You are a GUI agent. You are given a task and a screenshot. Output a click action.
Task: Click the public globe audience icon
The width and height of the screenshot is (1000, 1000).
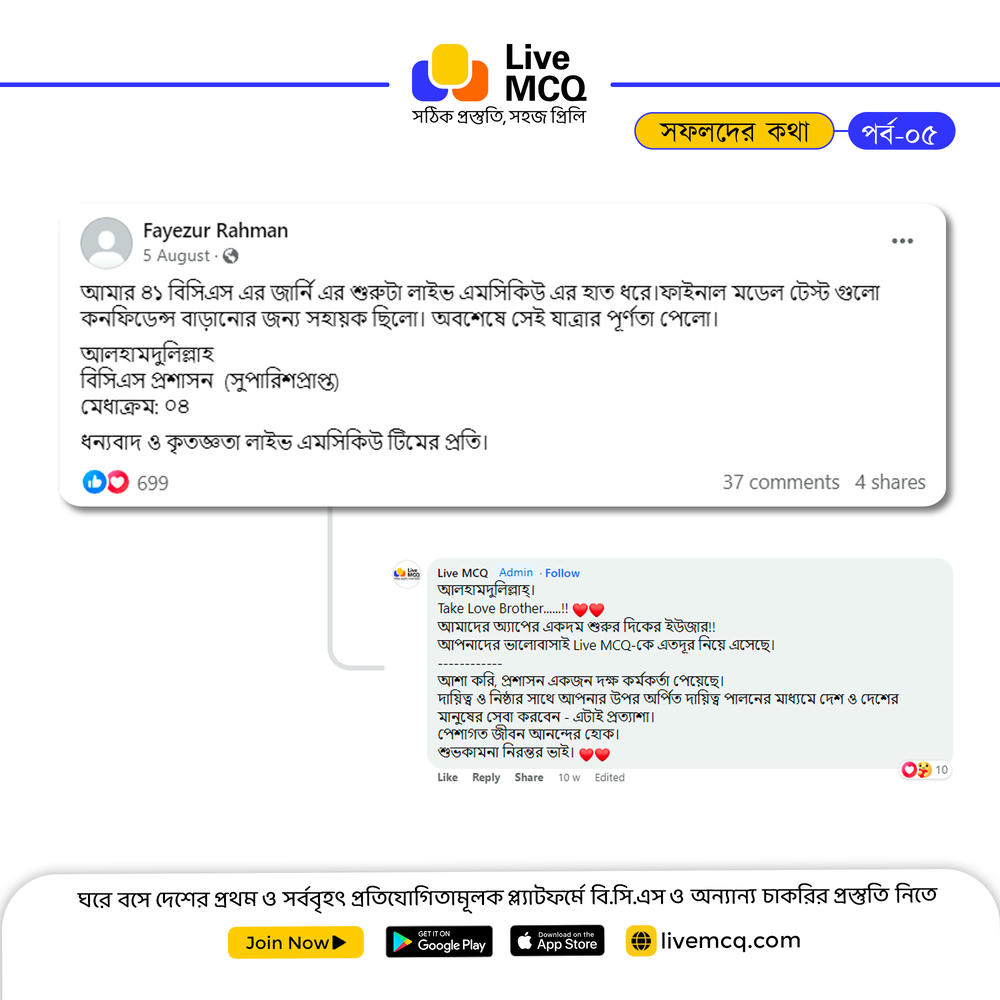pos(230,256)
